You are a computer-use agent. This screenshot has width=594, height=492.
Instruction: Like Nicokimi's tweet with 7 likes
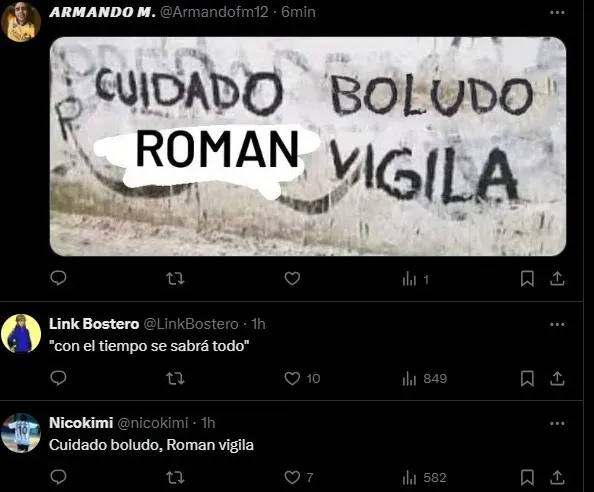[x=299, y=477]
